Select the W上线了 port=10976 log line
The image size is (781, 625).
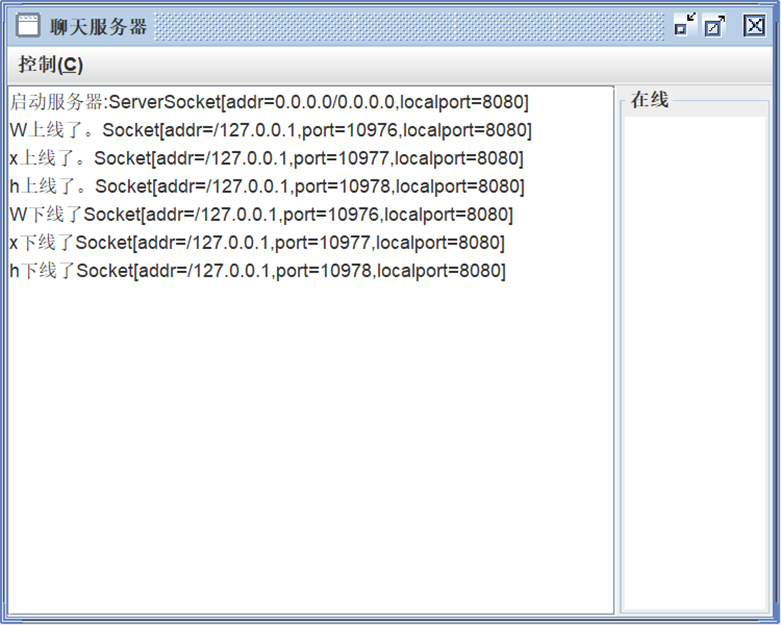point(270,130)
